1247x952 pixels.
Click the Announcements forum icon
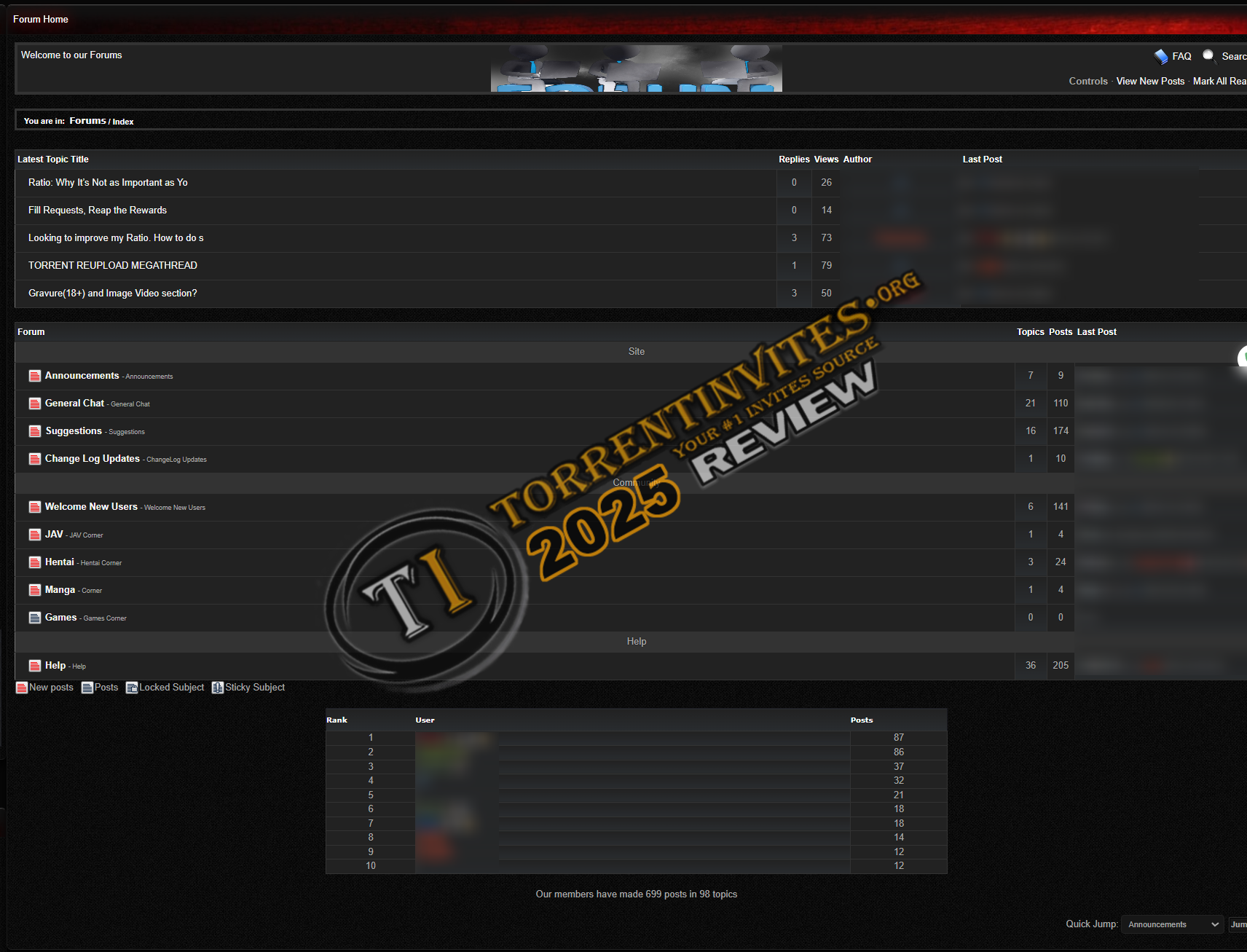click(x=34, y=376)
